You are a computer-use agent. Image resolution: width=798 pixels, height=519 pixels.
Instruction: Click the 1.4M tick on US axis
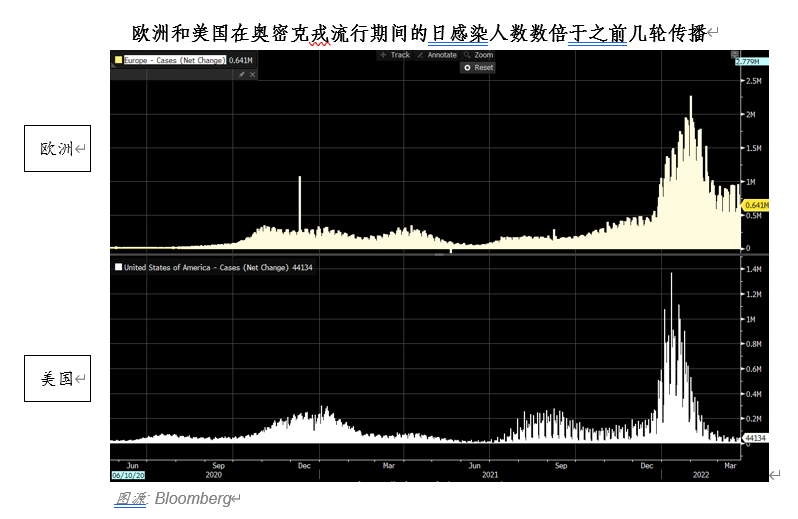(x=754, y=269)
